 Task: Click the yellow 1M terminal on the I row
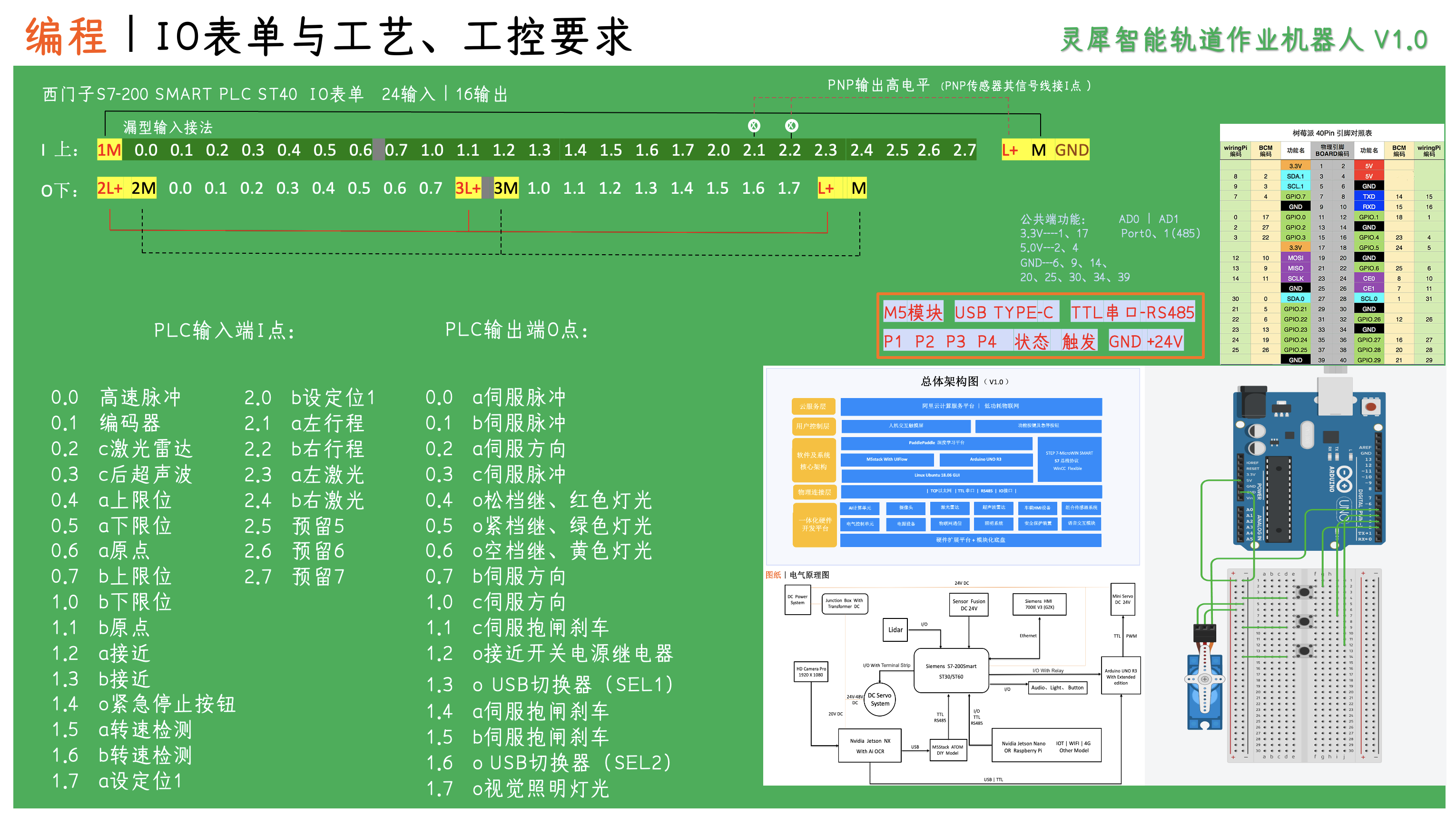(109, 150)
